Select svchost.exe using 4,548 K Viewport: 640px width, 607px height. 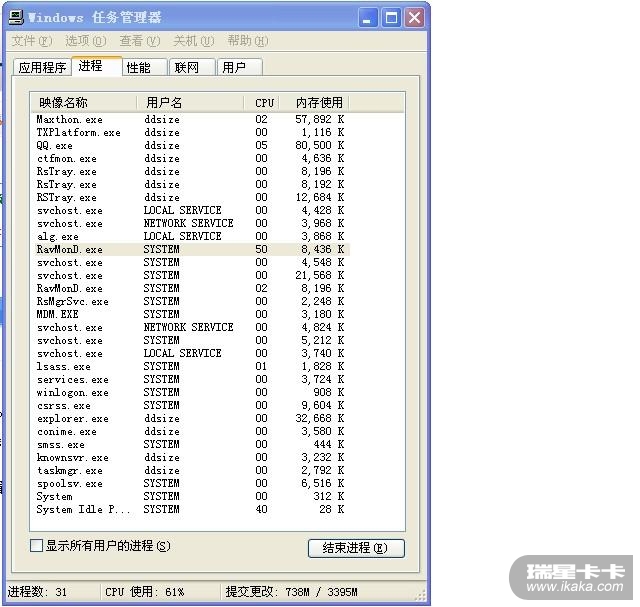pyautogui.click(x=193, y=262)
